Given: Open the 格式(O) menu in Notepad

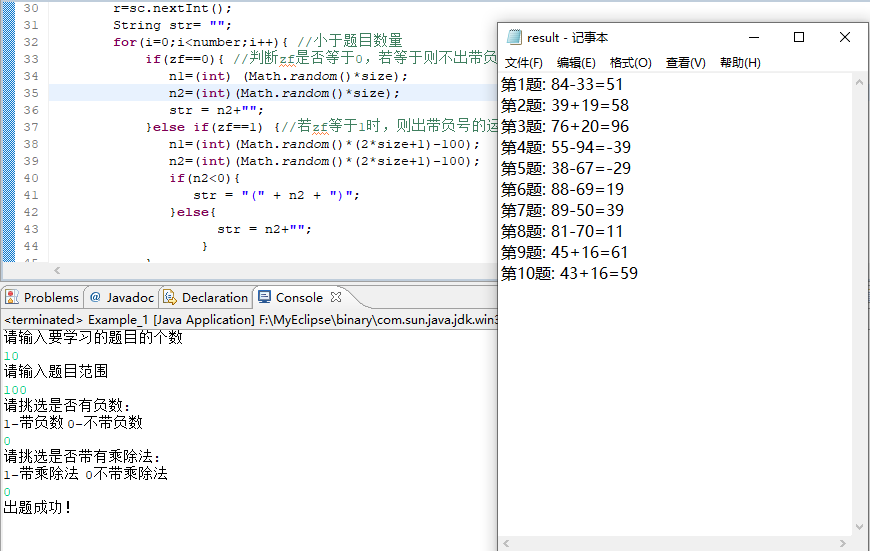Looking at the screenshot, I should (630, 63).
